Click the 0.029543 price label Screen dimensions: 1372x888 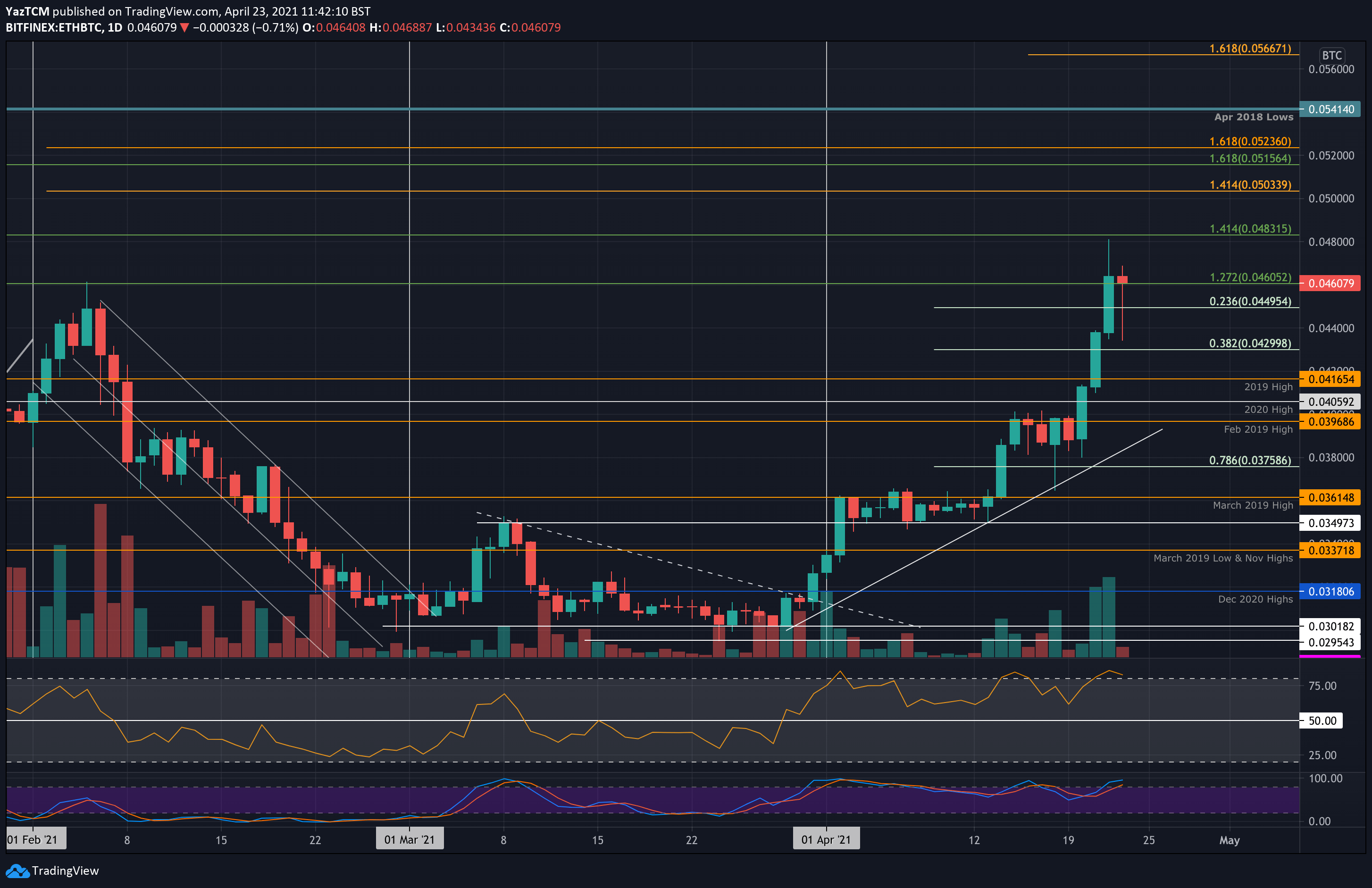point(1330,642)
